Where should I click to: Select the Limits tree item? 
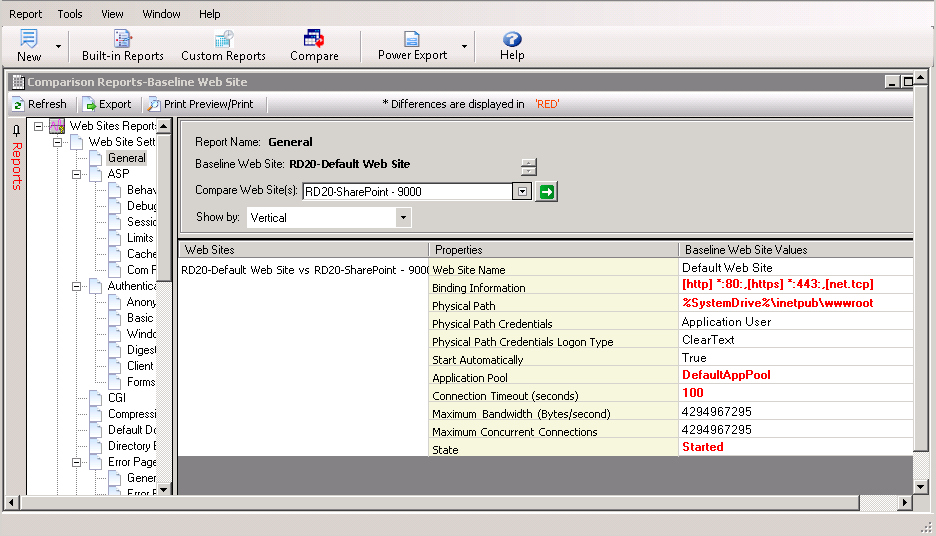click(x=140, y=238)
